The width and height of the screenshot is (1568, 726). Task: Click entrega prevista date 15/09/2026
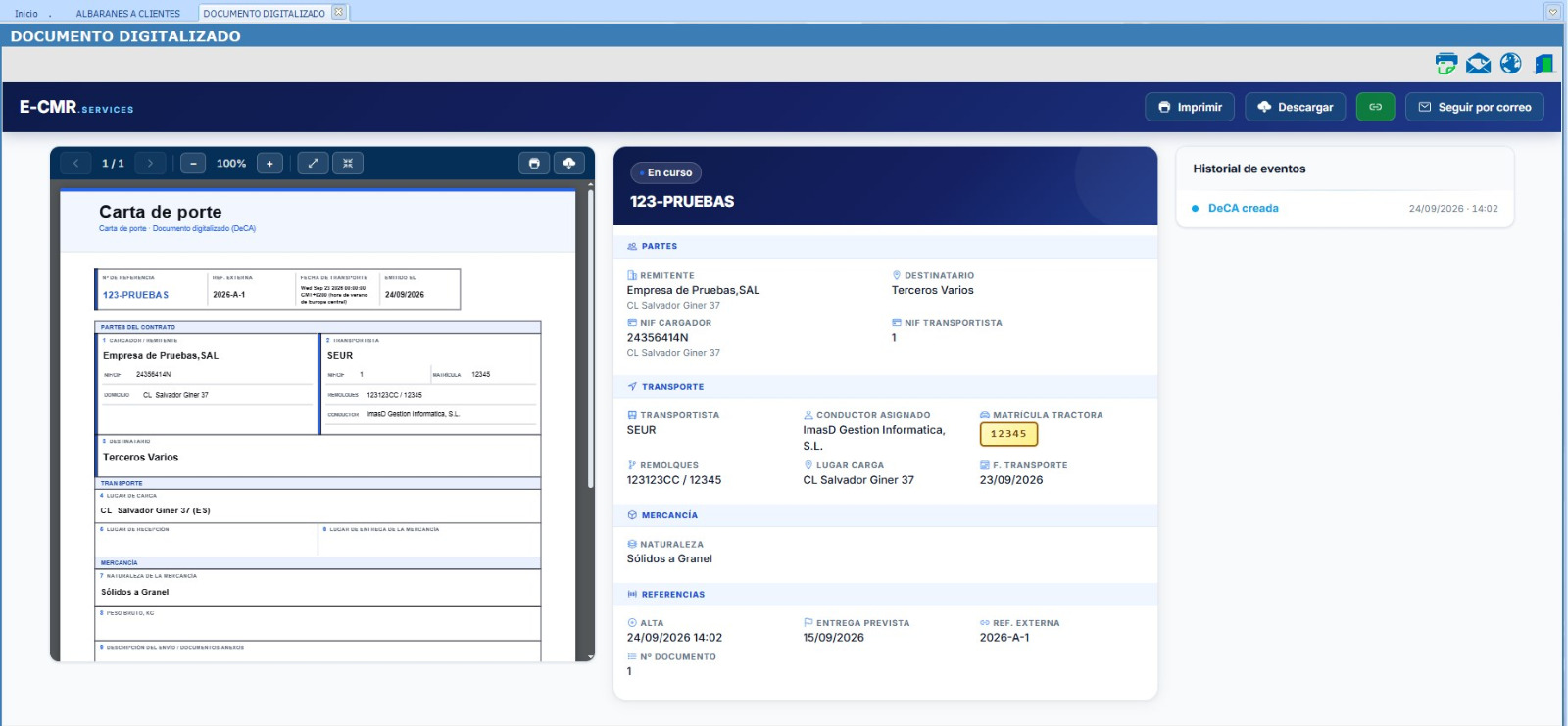pos(834,637)
